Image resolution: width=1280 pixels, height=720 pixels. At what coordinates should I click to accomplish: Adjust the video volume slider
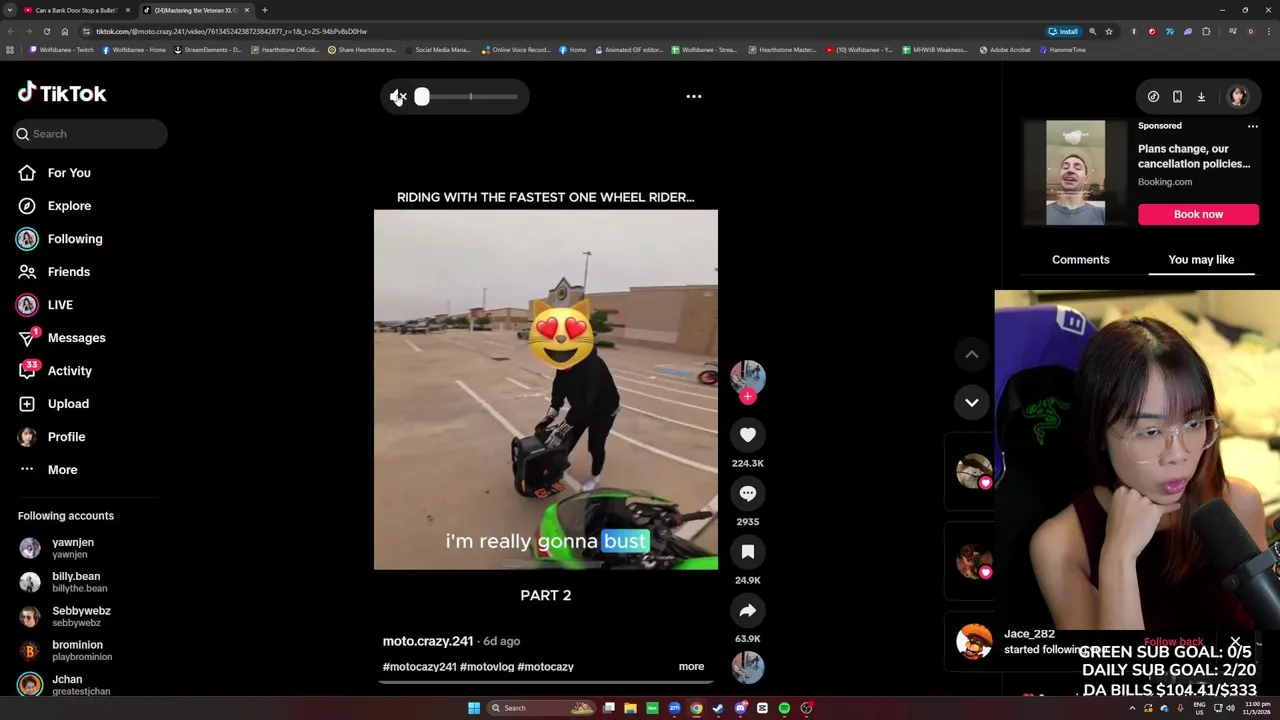(469, 96)
